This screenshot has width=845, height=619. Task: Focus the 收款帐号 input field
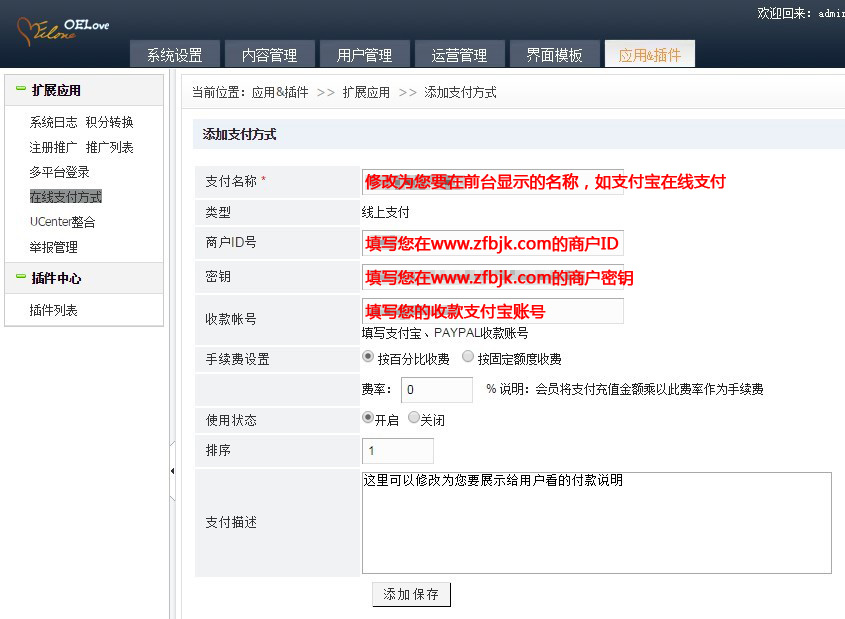(x=493, y=311)
